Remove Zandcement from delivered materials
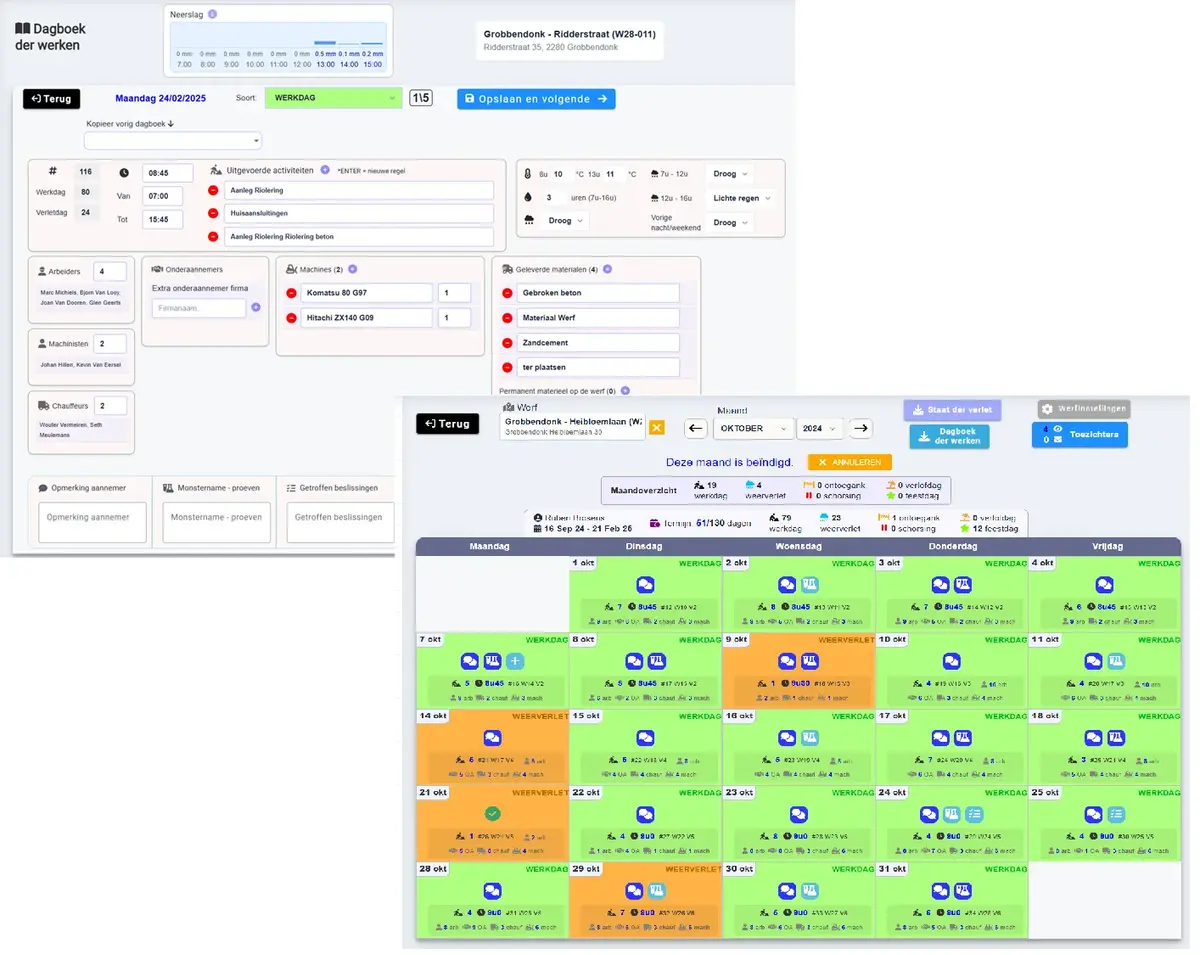The image size is (1200, 955). tap(508, 343)
